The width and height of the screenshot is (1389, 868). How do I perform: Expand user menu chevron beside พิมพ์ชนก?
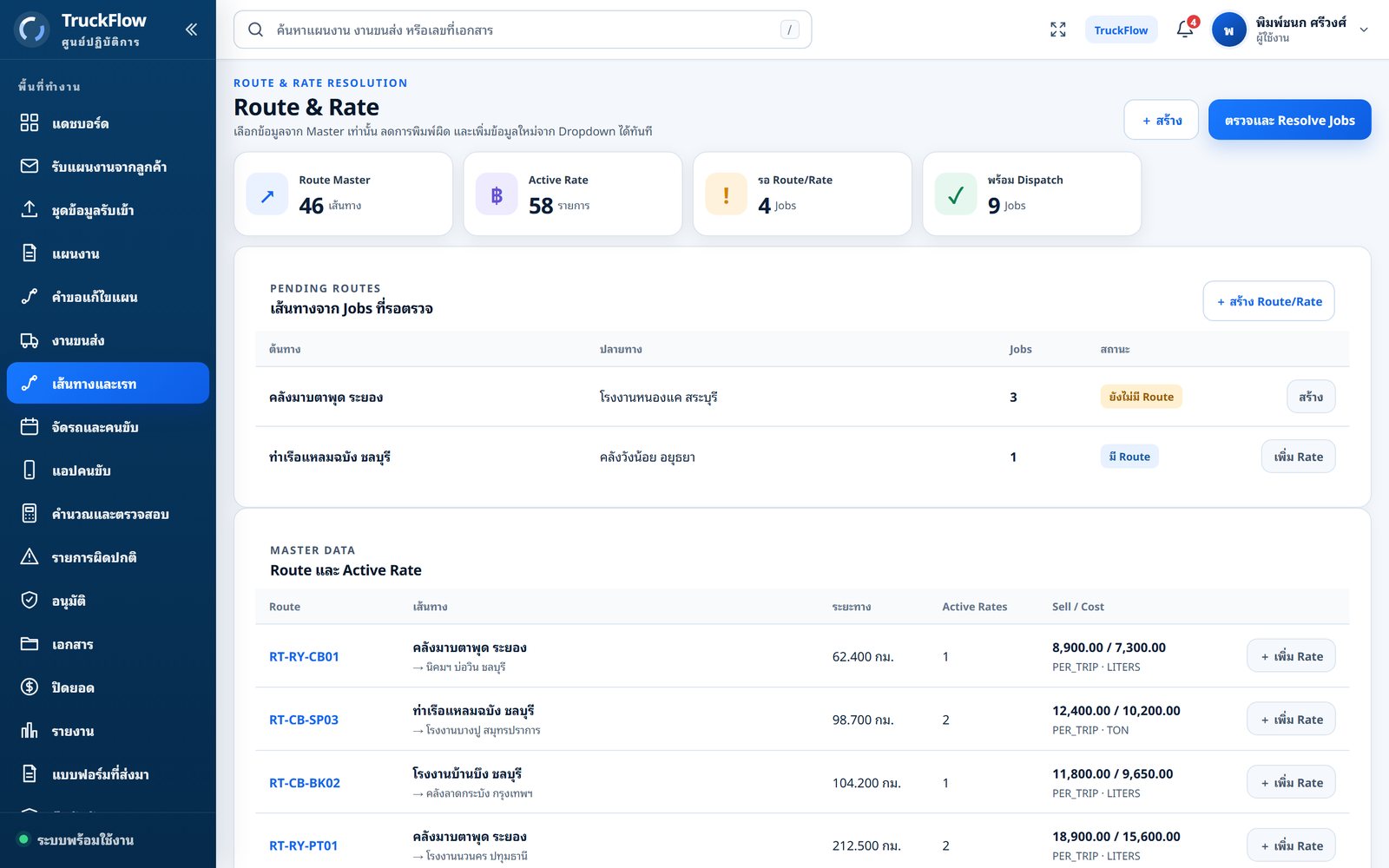tap(1363, 30)
